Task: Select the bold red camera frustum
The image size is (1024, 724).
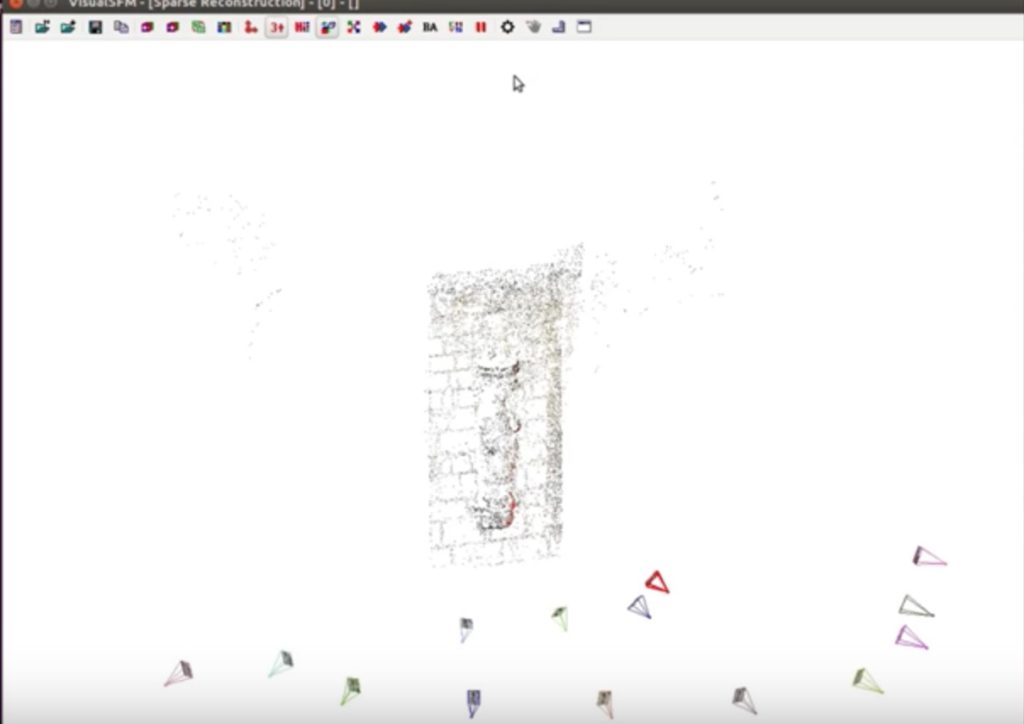Action: 656,582
